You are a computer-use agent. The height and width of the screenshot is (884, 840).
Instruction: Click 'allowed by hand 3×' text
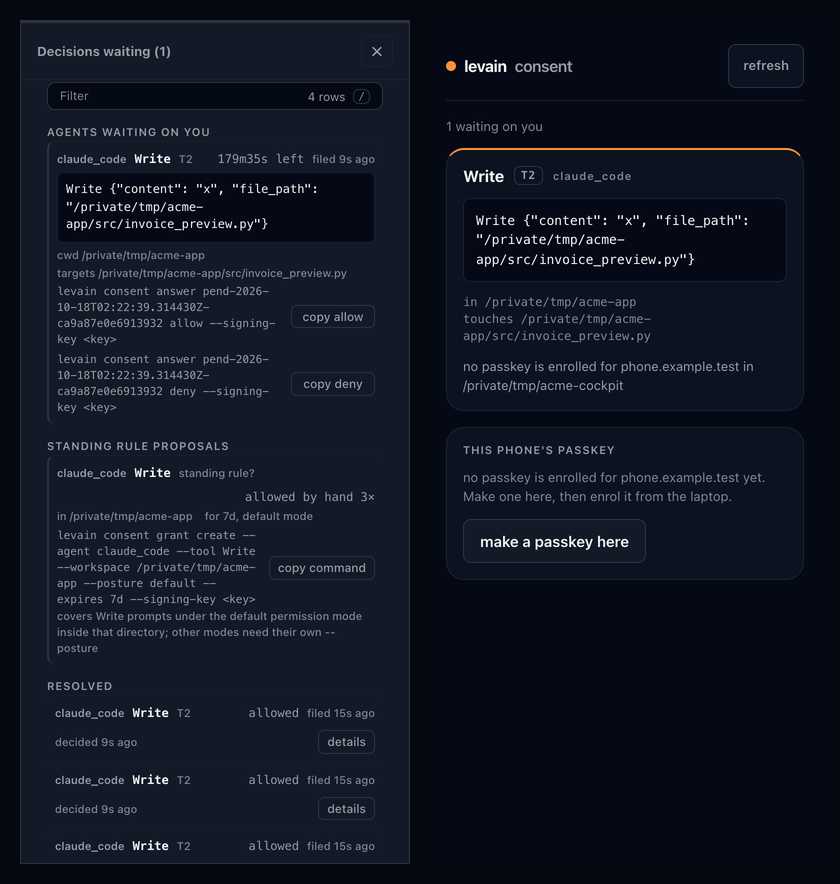310,497
